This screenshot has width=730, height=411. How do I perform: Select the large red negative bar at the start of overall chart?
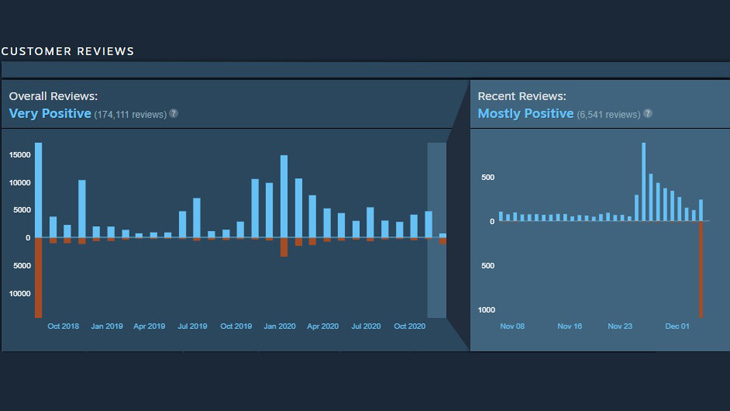39,278
